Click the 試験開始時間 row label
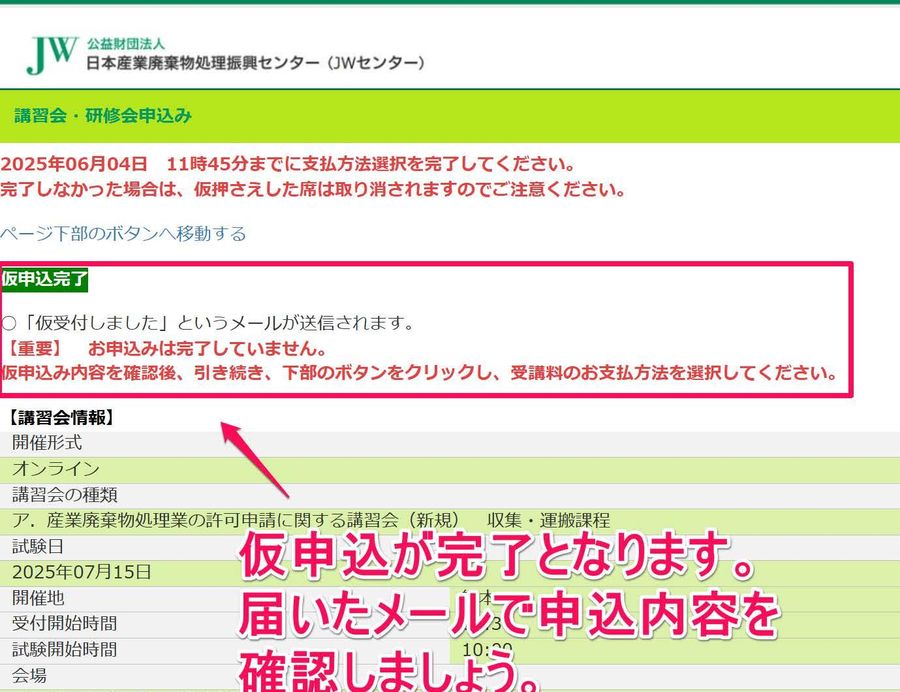This screenshot has height=692, width=900. 65,649
